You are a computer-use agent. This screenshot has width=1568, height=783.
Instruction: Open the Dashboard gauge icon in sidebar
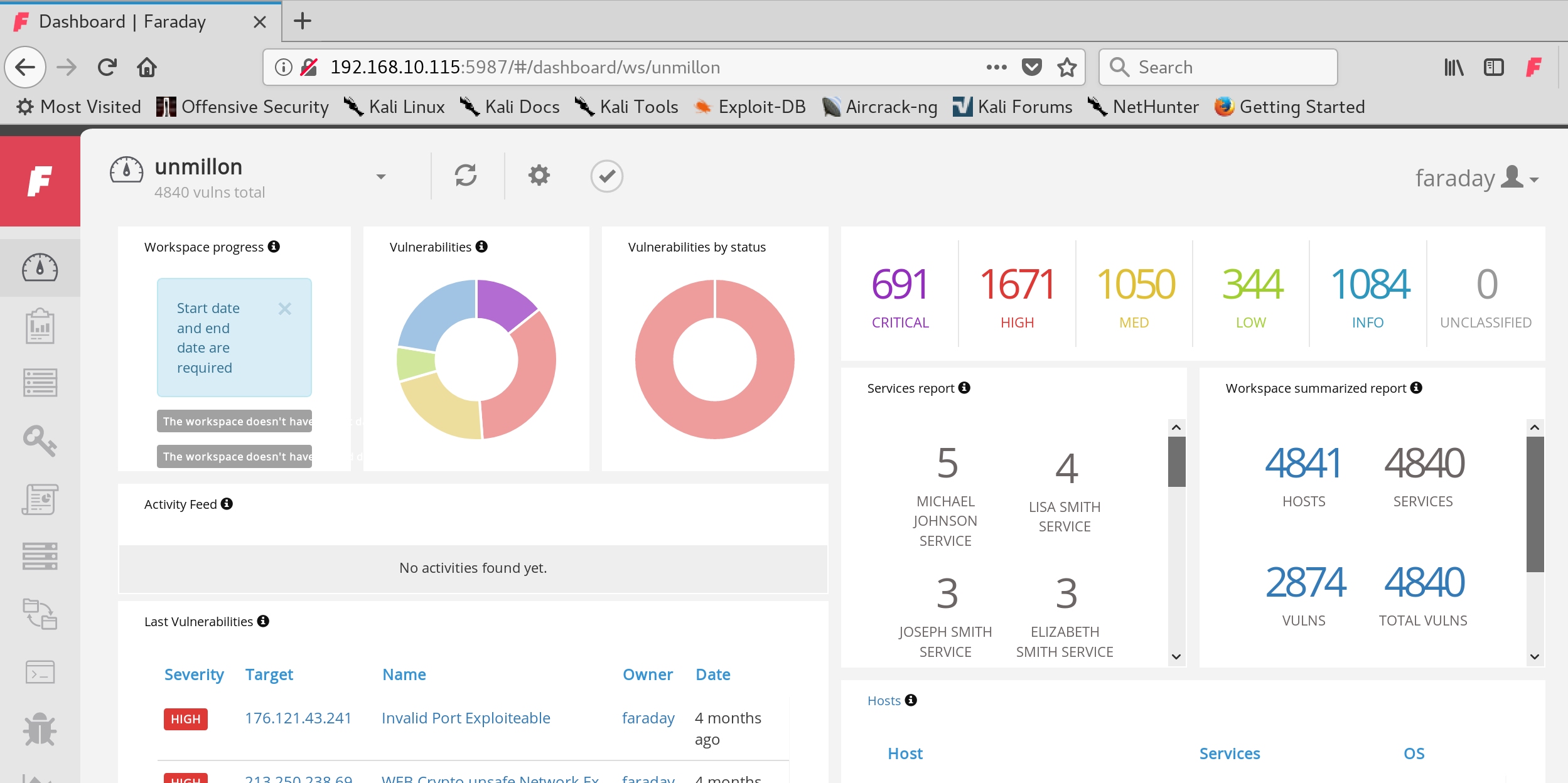coord(40,268)
